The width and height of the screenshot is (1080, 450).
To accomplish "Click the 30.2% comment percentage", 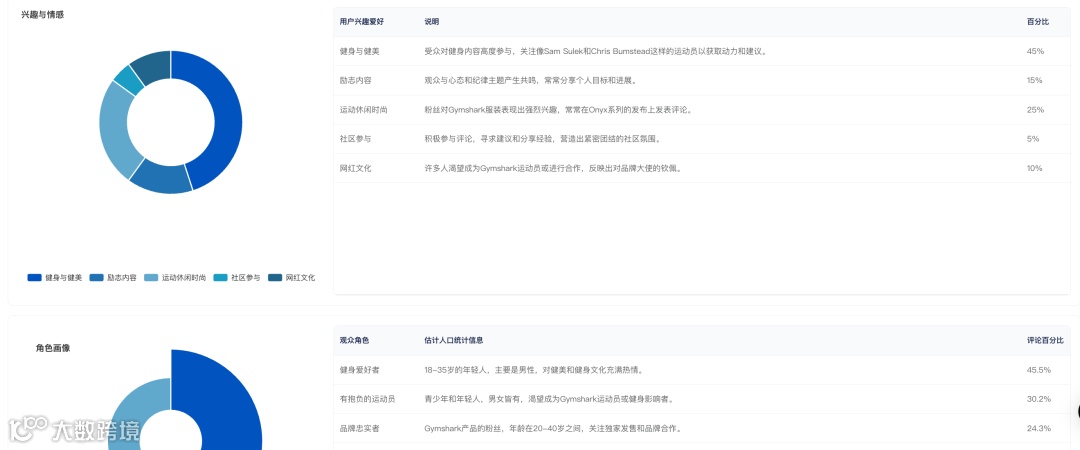I will click(x=1039, y=399).
